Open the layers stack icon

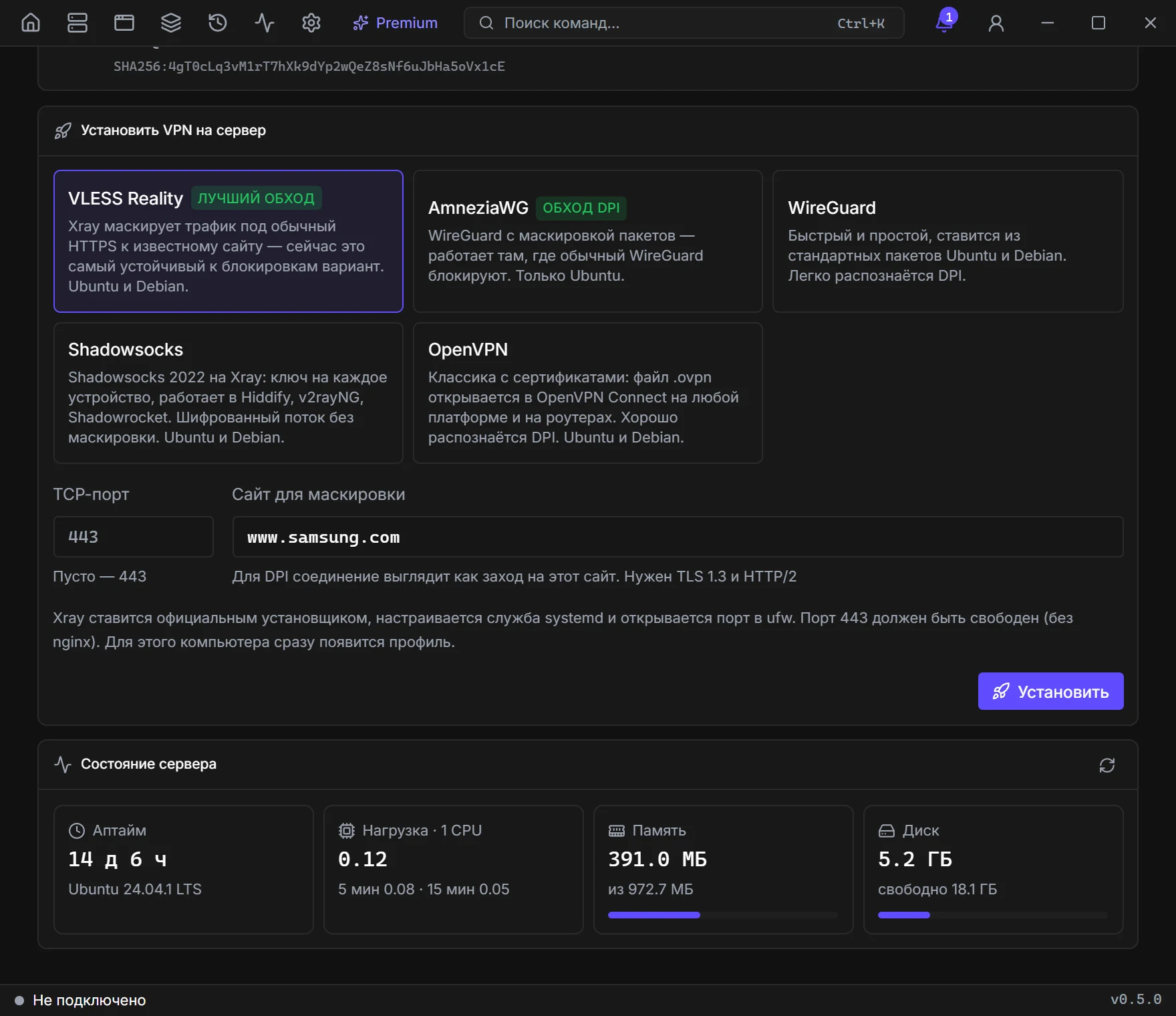point(171,23)
